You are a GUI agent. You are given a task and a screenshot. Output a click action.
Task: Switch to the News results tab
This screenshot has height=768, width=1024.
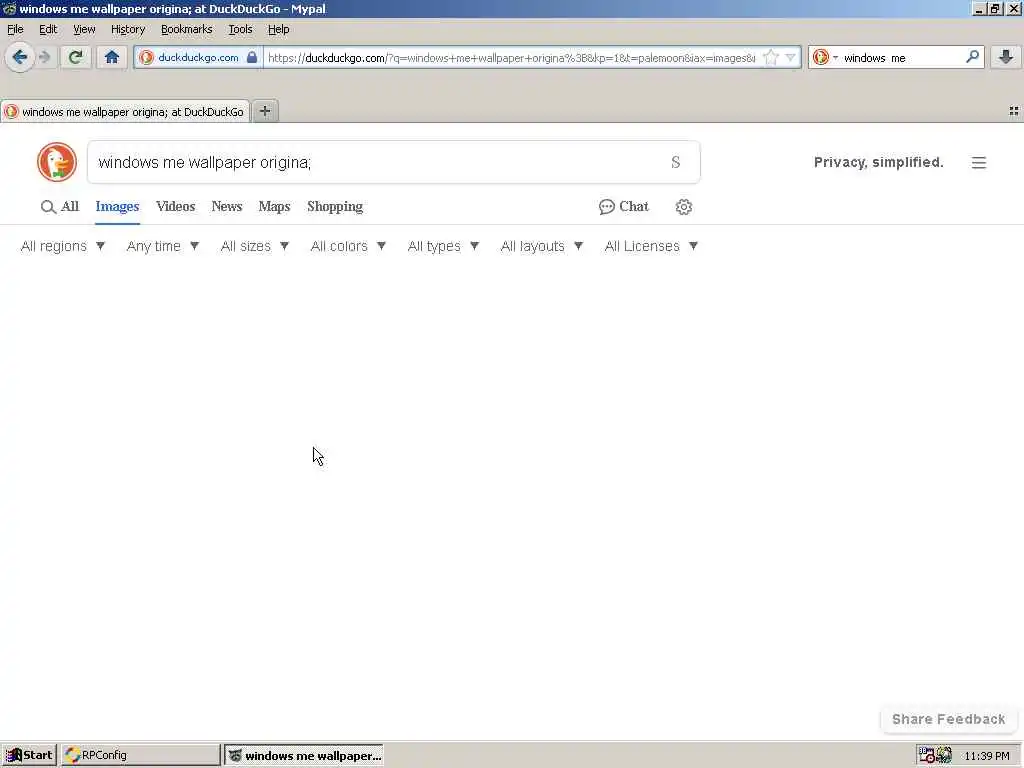[227, 206]
